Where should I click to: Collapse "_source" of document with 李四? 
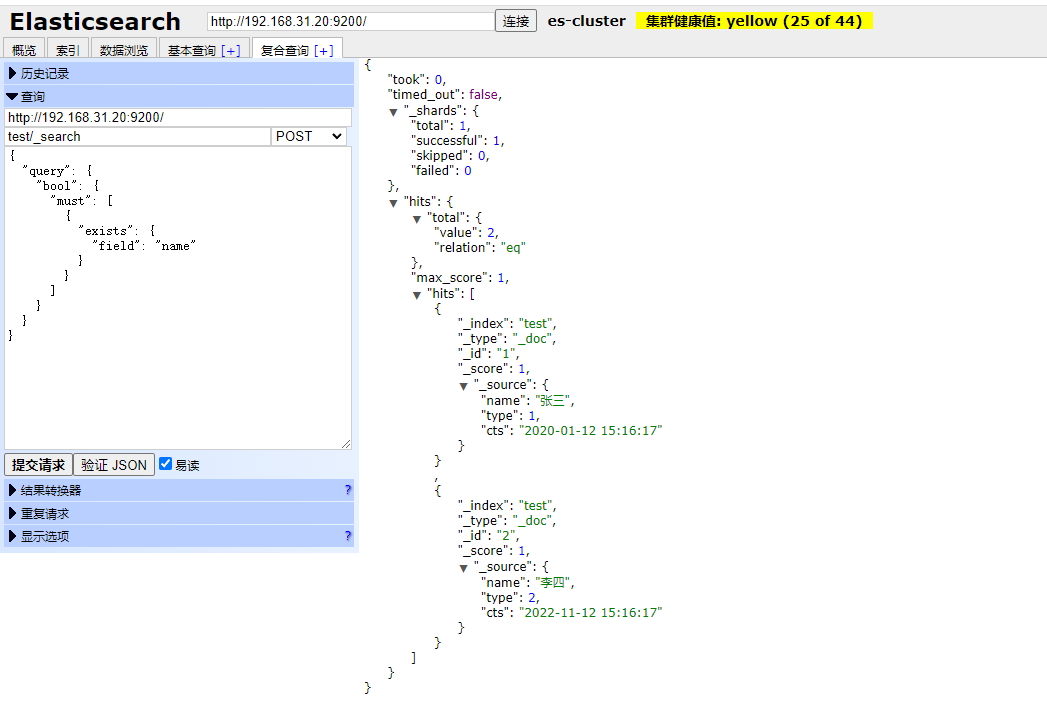(463, 568)
